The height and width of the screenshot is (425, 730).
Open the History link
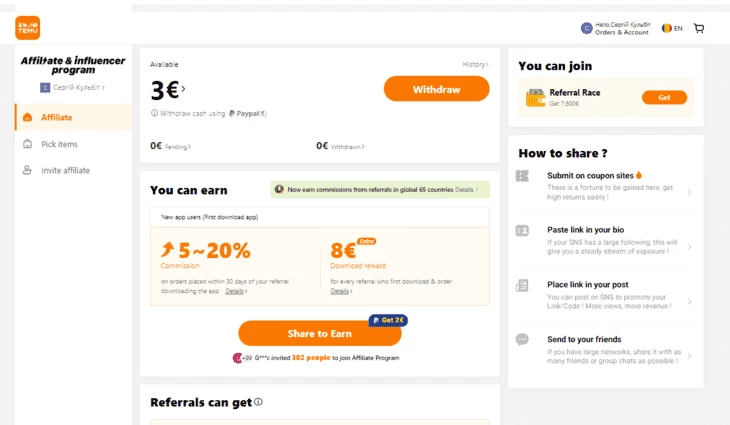pyautogui.click(x=475, y=64)
